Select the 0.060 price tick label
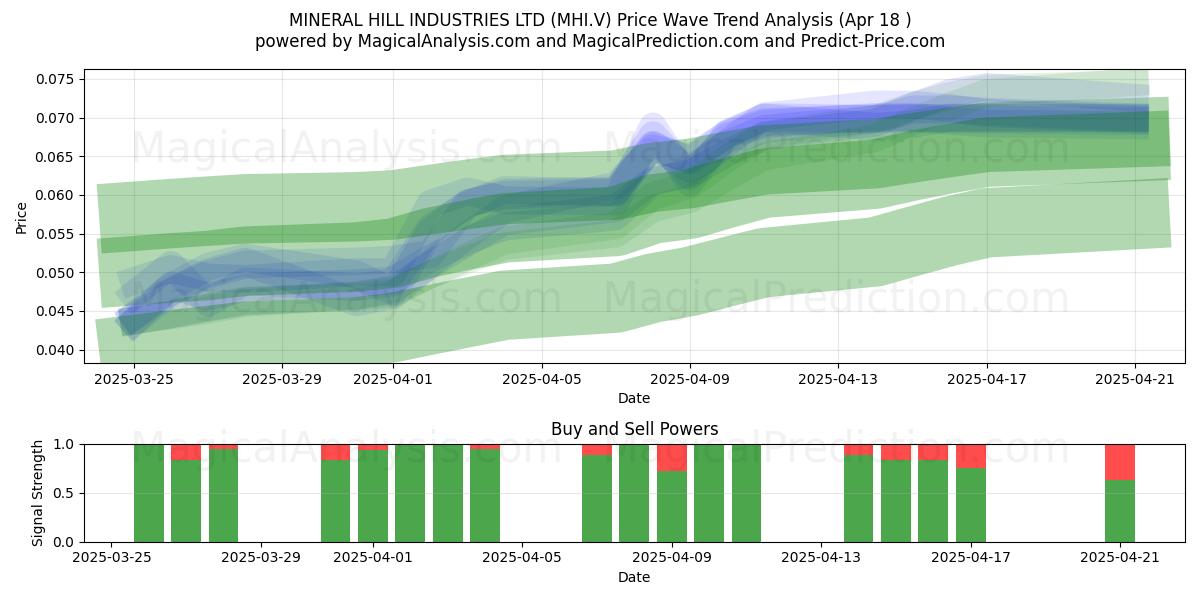 point(57,195)
